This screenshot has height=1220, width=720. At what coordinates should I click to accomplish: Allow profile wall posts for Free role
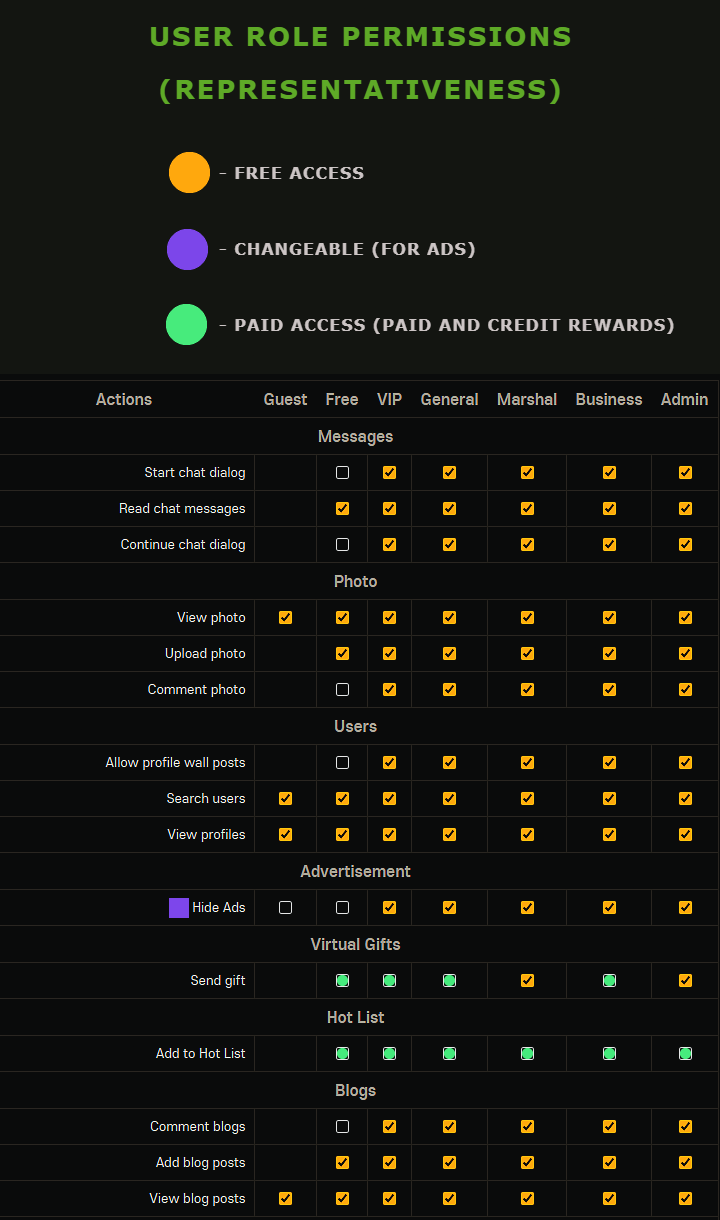tap(342, 763)
